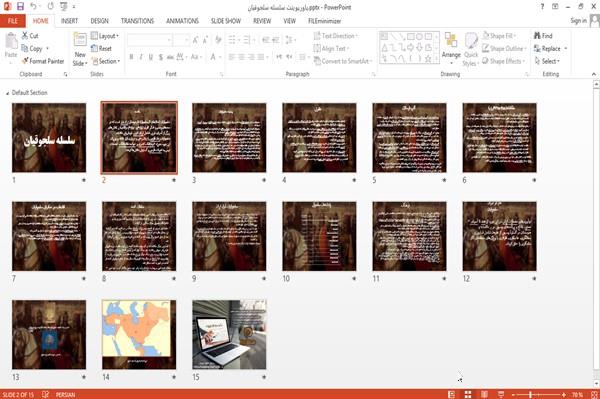Viewport: 600px width, 399px height.
Task: Select the Format Painter tool
Action: [x=43, y=61]
